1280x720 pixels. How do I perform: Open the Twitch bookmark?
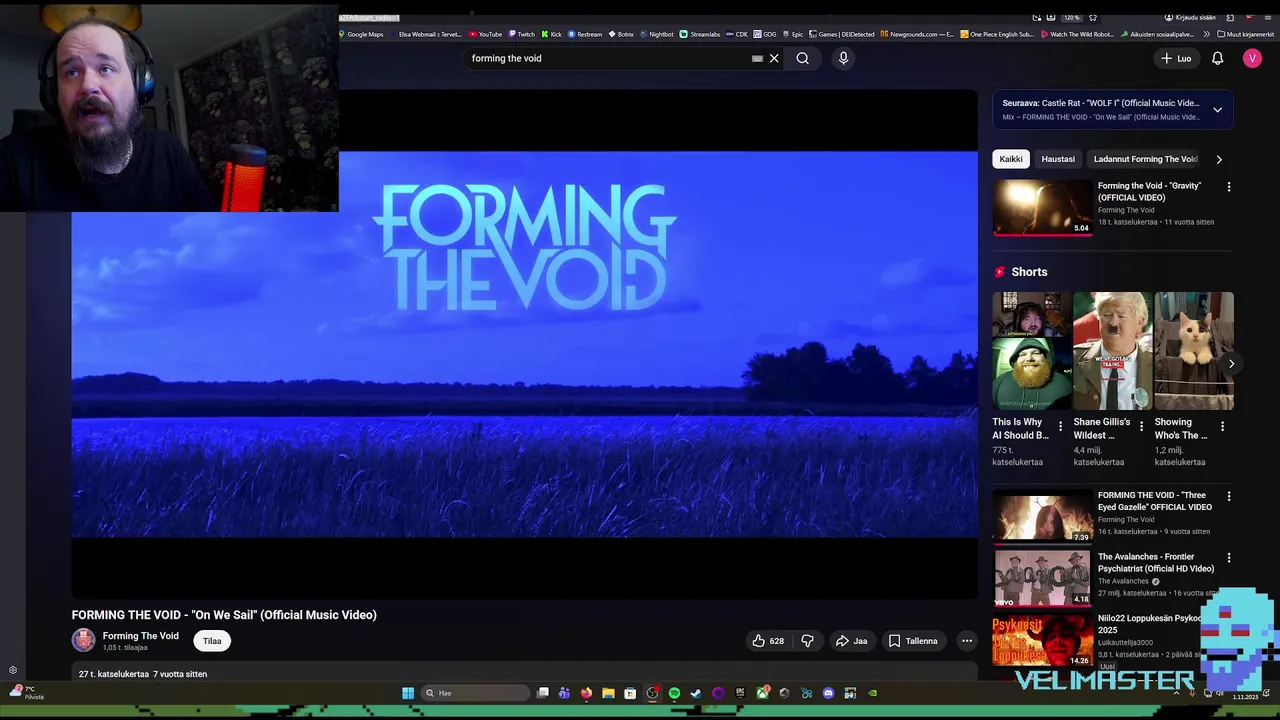click(x=522, y=34)
